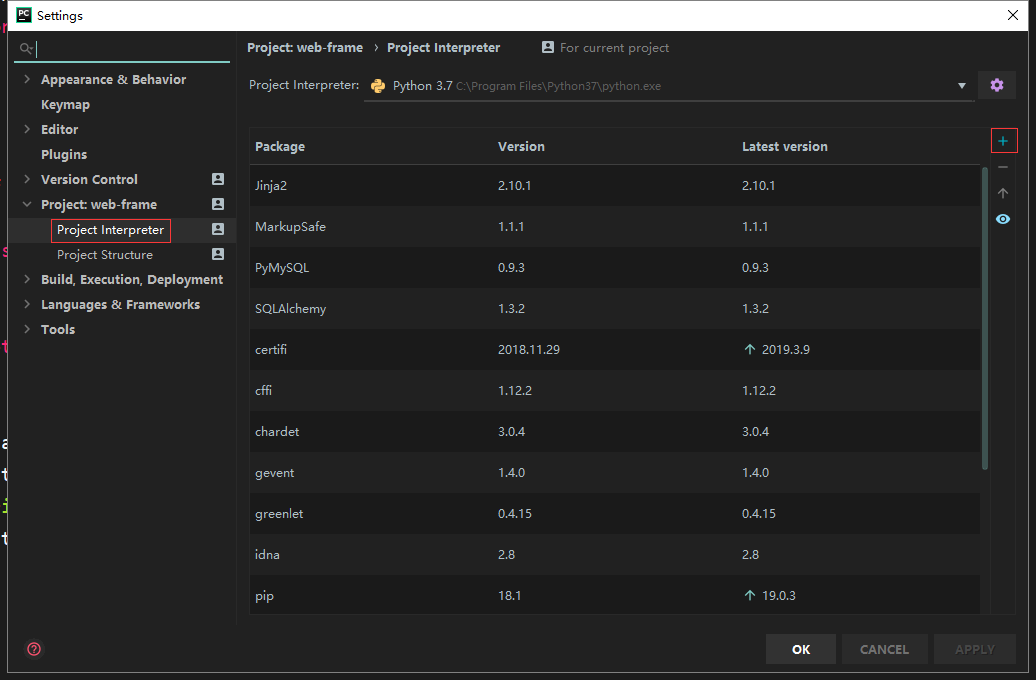Click the search magnifier icon
Screen dimensions: 1036x680
click(26, 48)
